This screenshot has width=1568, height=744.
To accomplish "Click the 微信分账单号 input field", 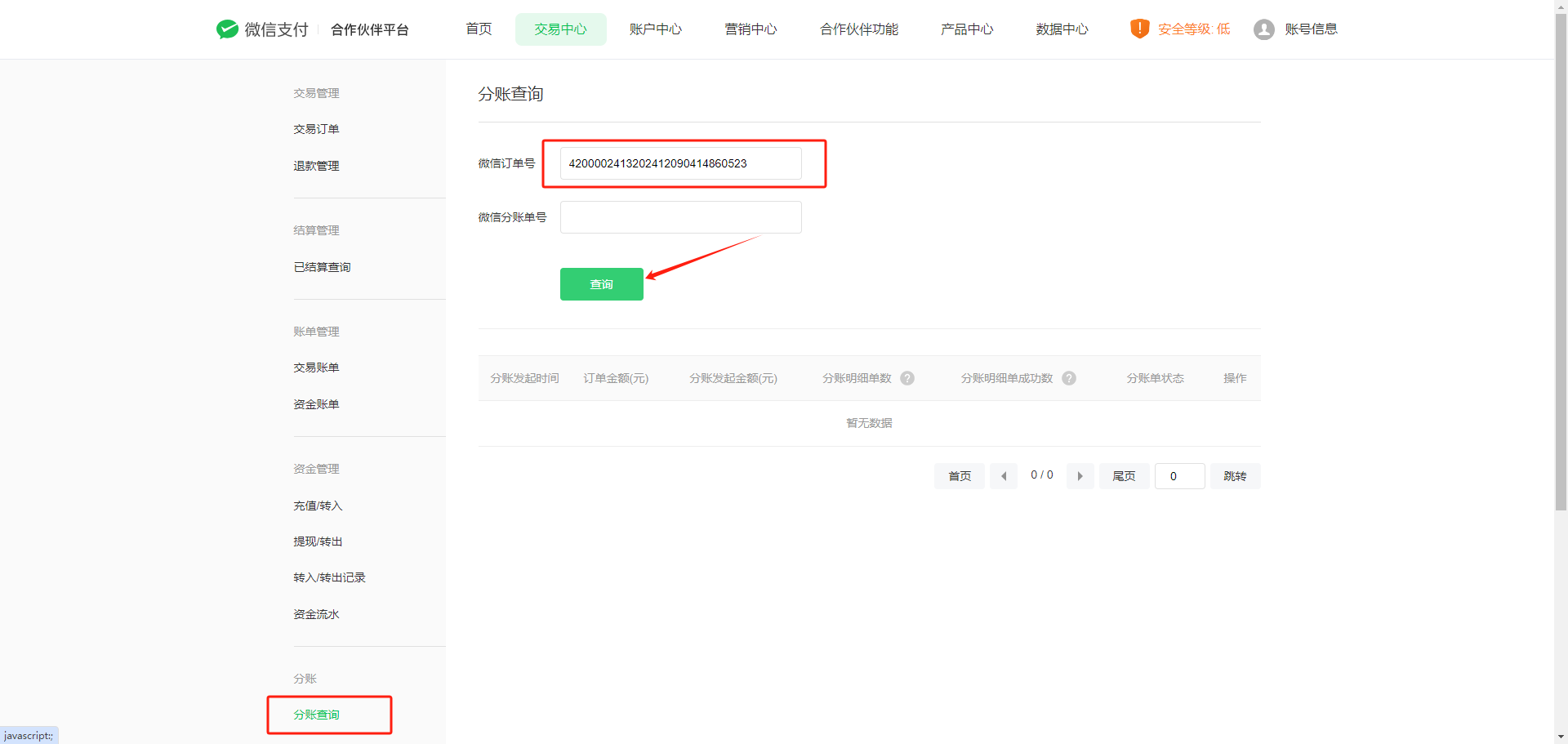I will click(681, 217).
